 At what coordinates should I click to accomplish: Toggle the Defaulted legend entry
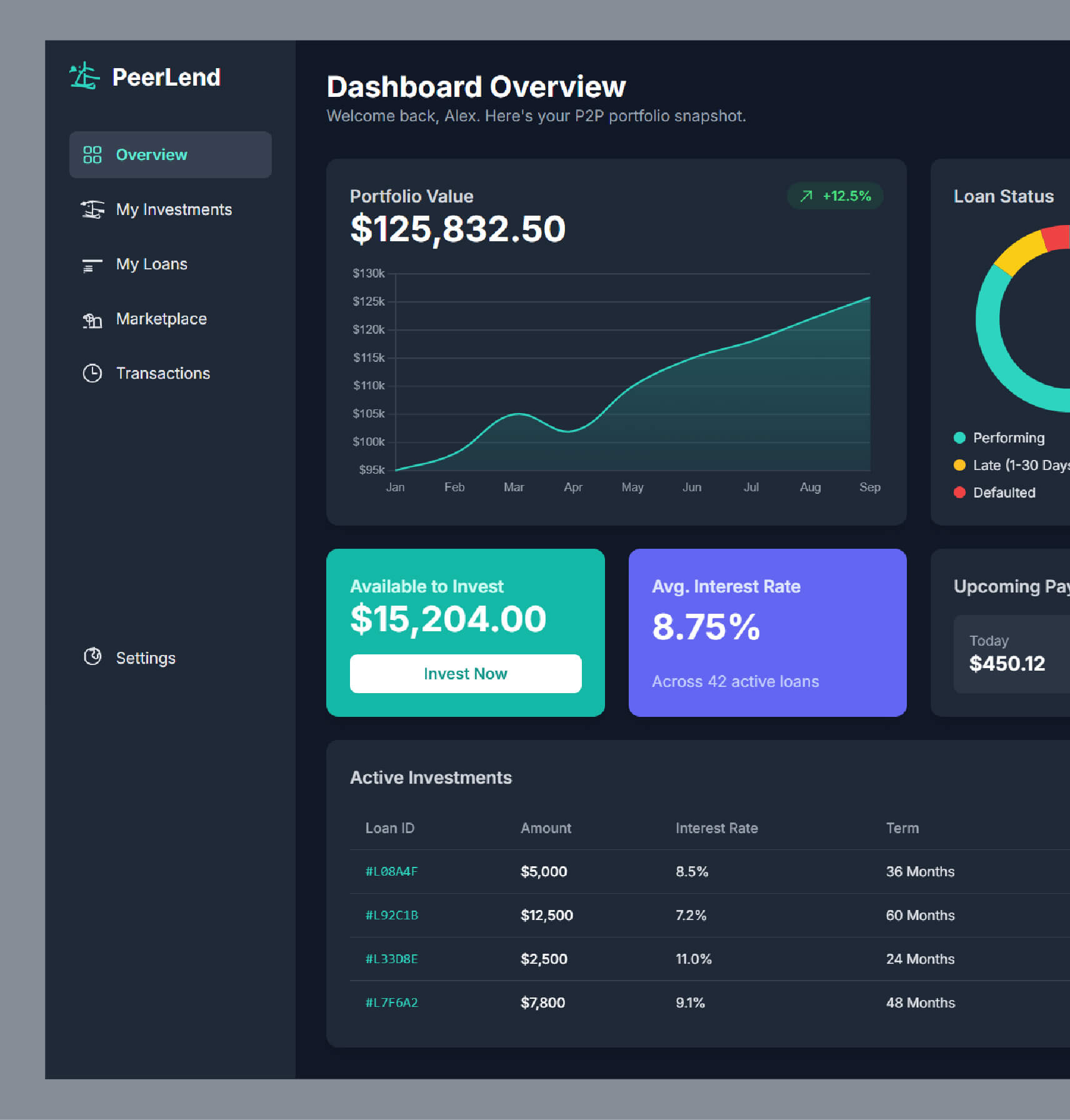(1003, 492)
